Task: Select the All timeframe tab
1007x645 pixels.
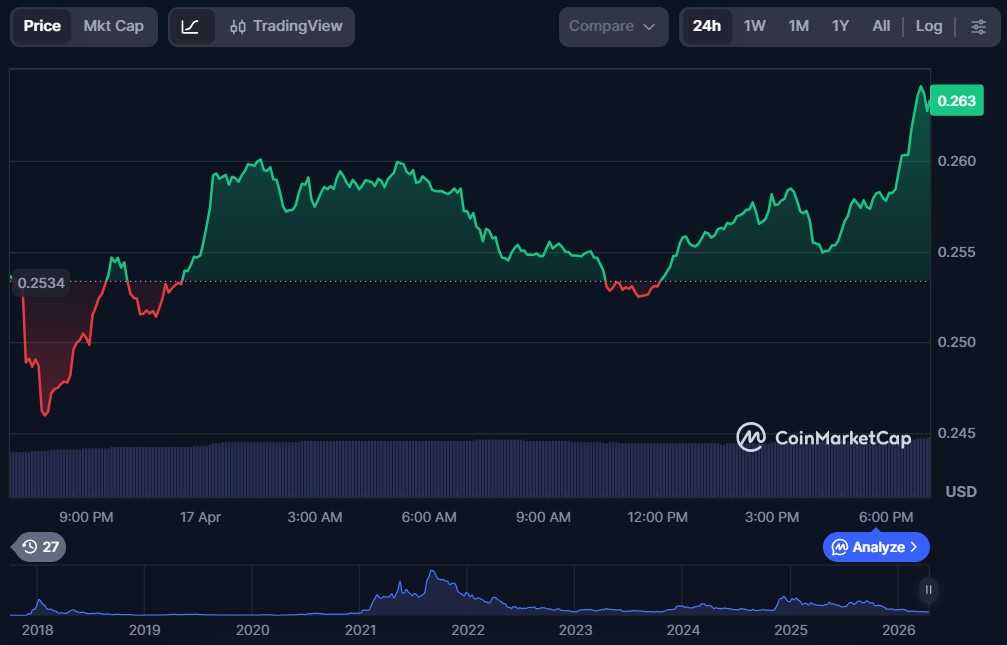Action: 880,26
